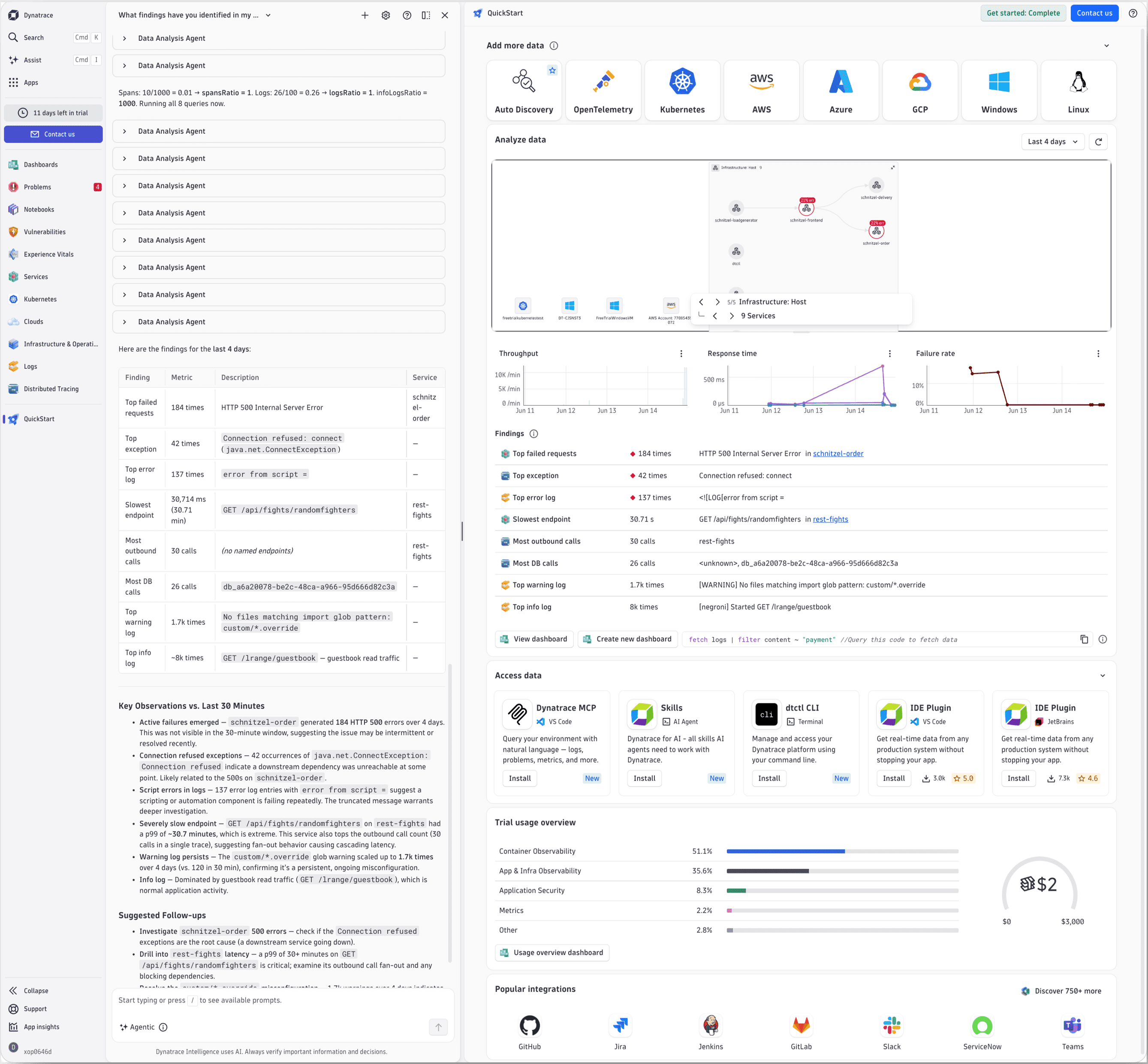Copy the fetch logs query code
This screenshot has width=1148, height=1064.
[x=1084, y=639]
